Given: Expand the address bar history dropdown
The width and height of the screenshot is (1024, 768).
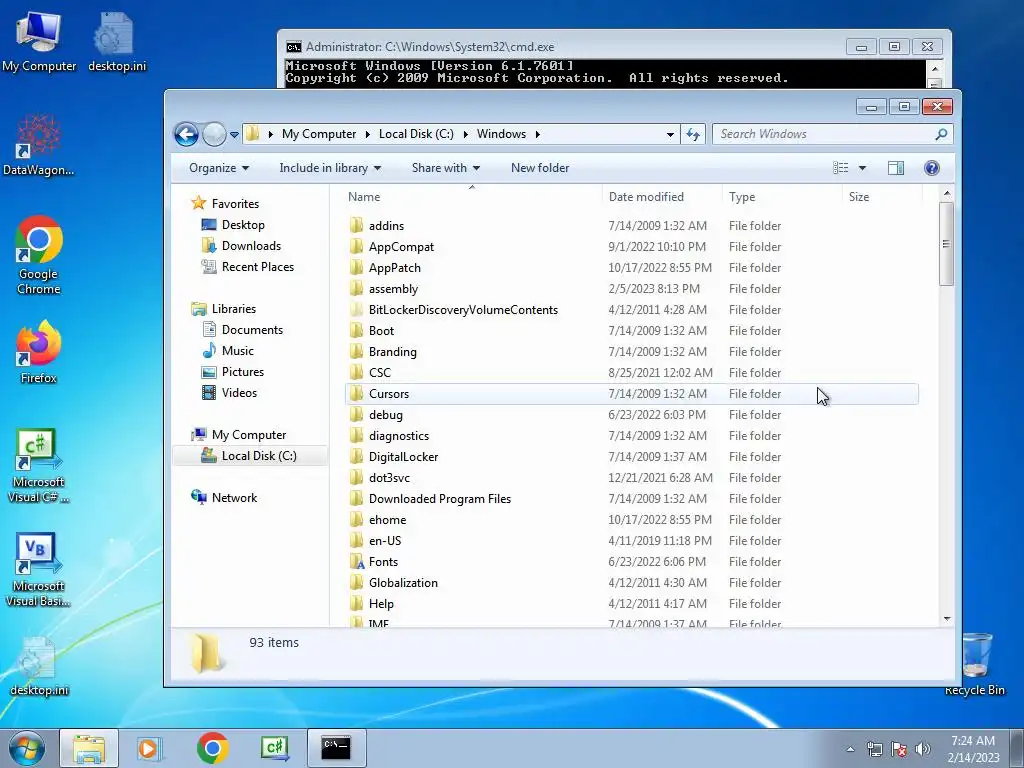Looking at the screenshot, I should [670, 135].
